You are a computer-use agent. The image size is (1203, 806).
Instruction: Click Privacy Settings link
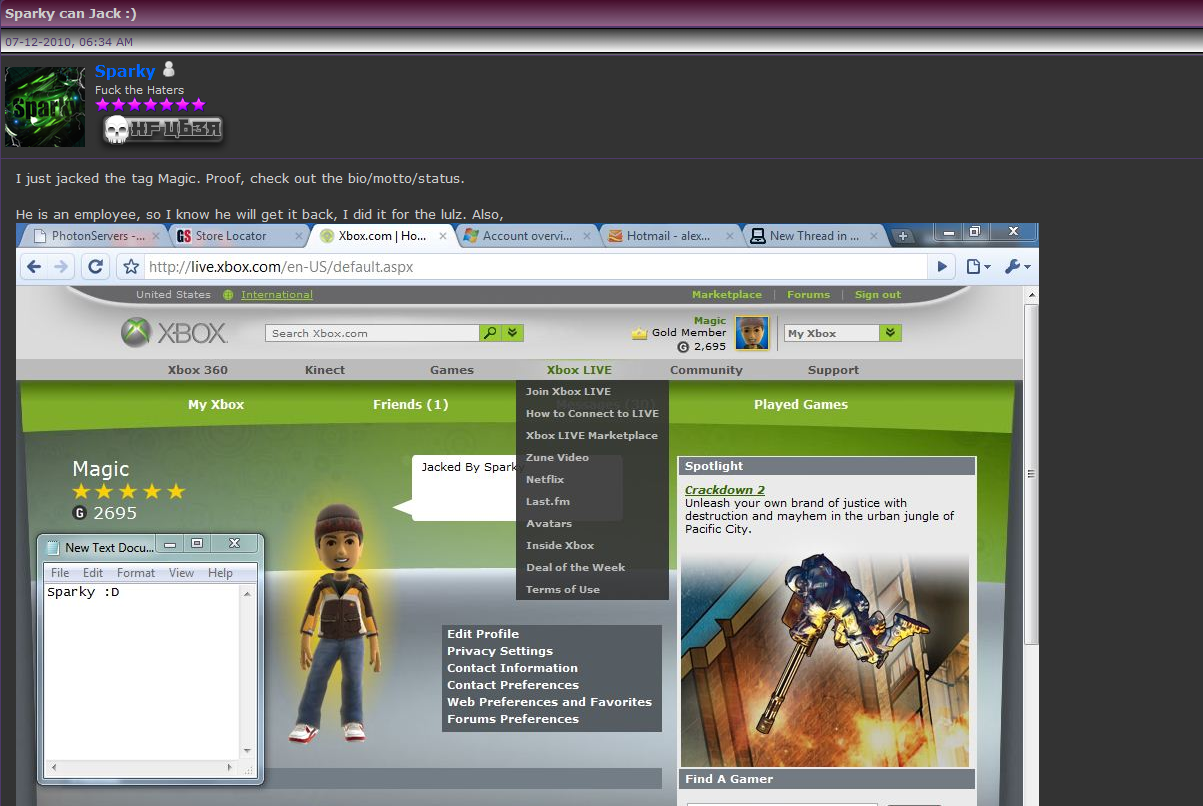pos(500,651)
